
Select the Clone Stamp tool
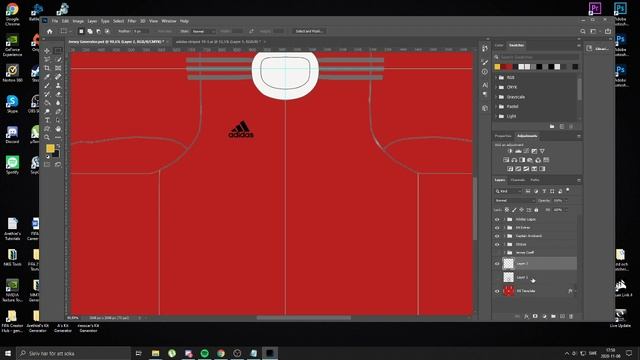58,85
